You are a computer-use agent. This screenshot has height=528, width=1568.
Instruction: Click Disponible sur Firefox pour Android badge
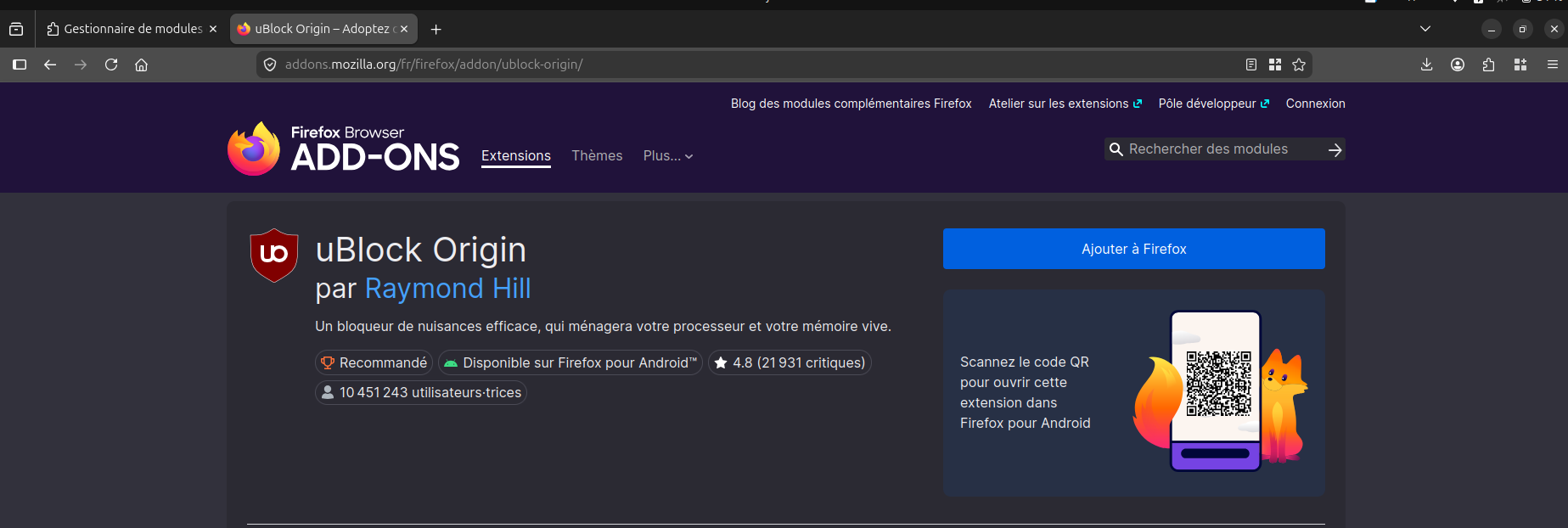pyautogui.click(x=570, y=362)
